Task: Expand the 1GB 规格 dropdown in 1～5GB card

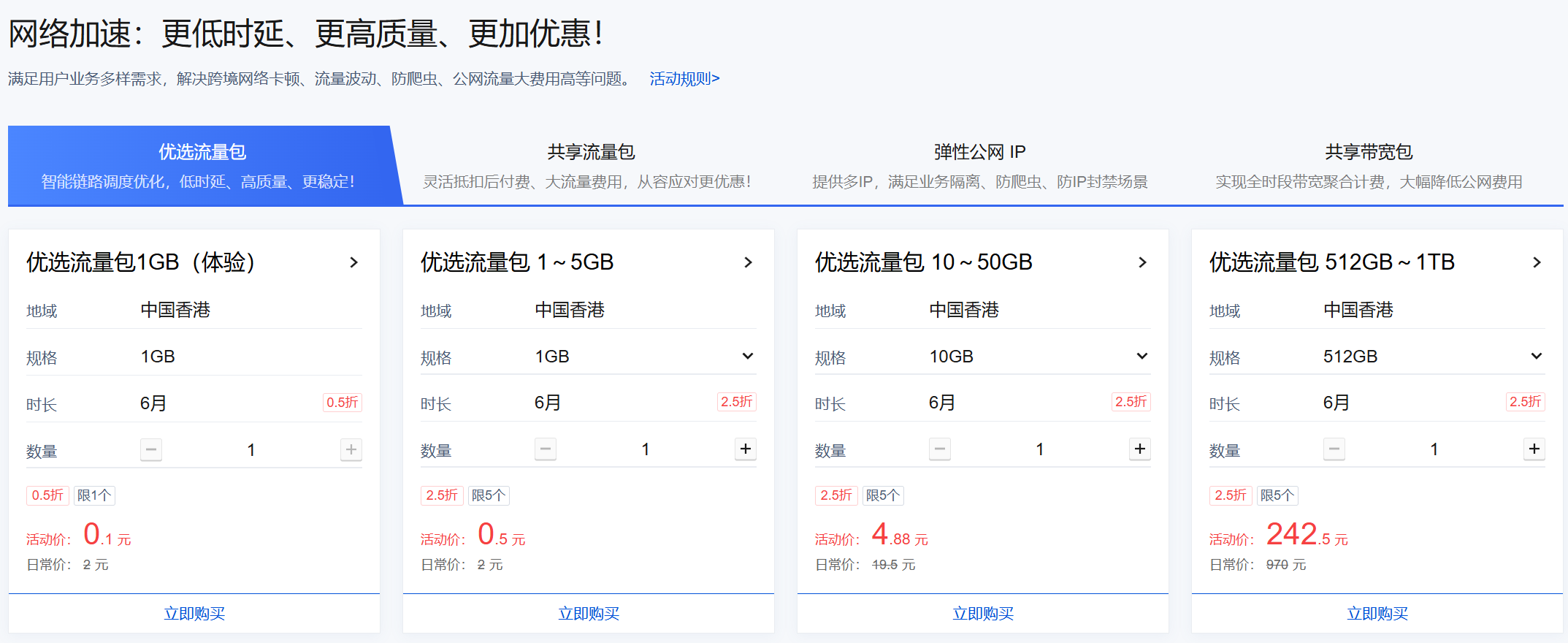Action: pyautogui.click(x=646, y=357)
